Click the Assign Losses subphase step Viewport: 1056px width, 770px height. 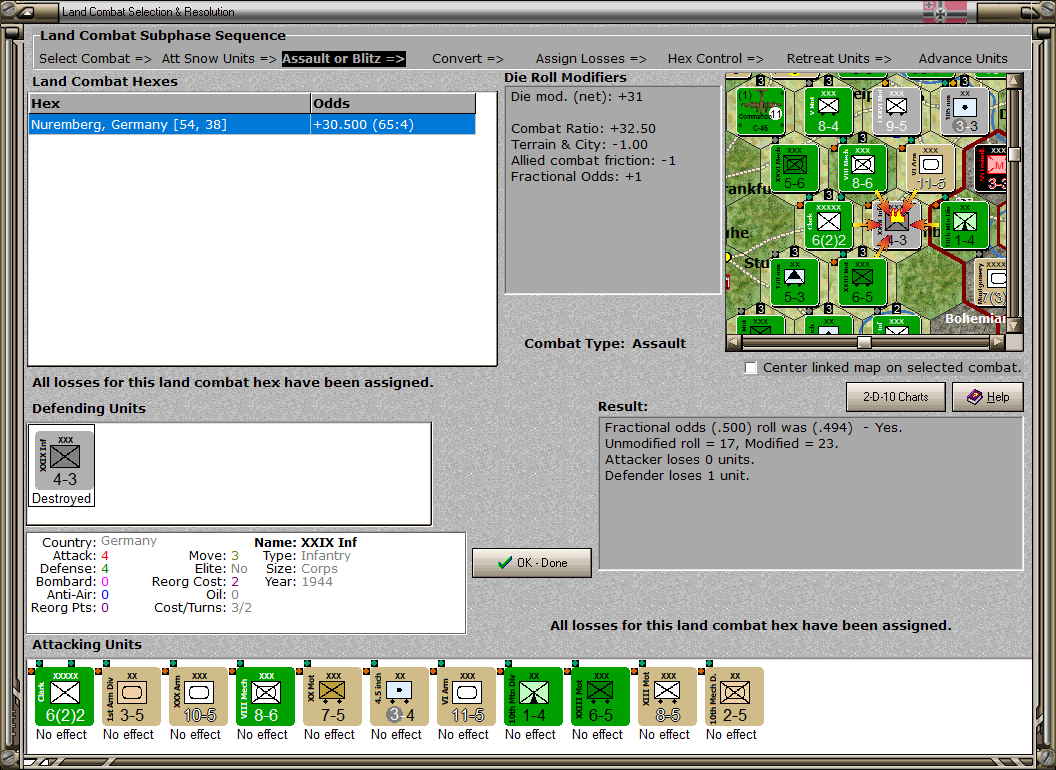(591, 59)
